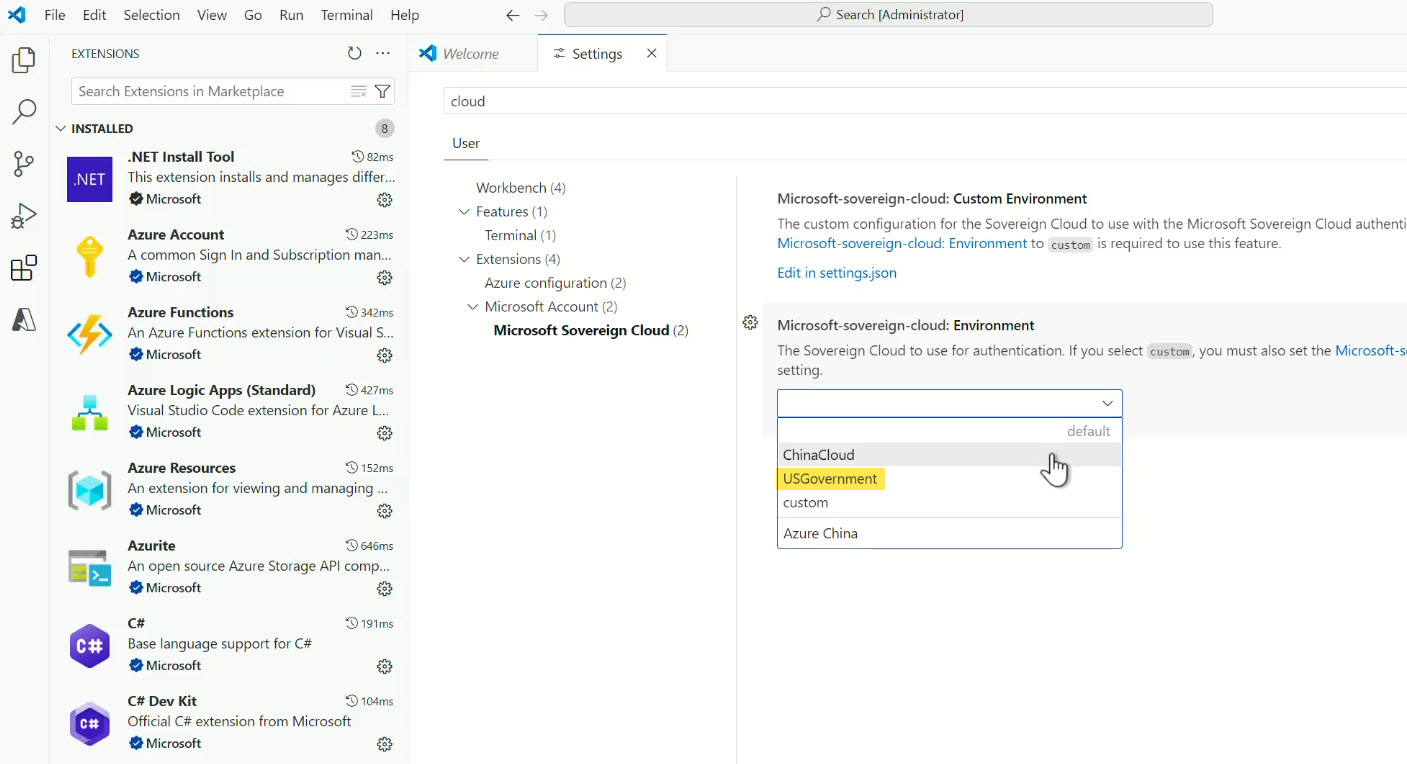1407x764 pixels.
Task: Open the Go menu
Action: point(253,15)
